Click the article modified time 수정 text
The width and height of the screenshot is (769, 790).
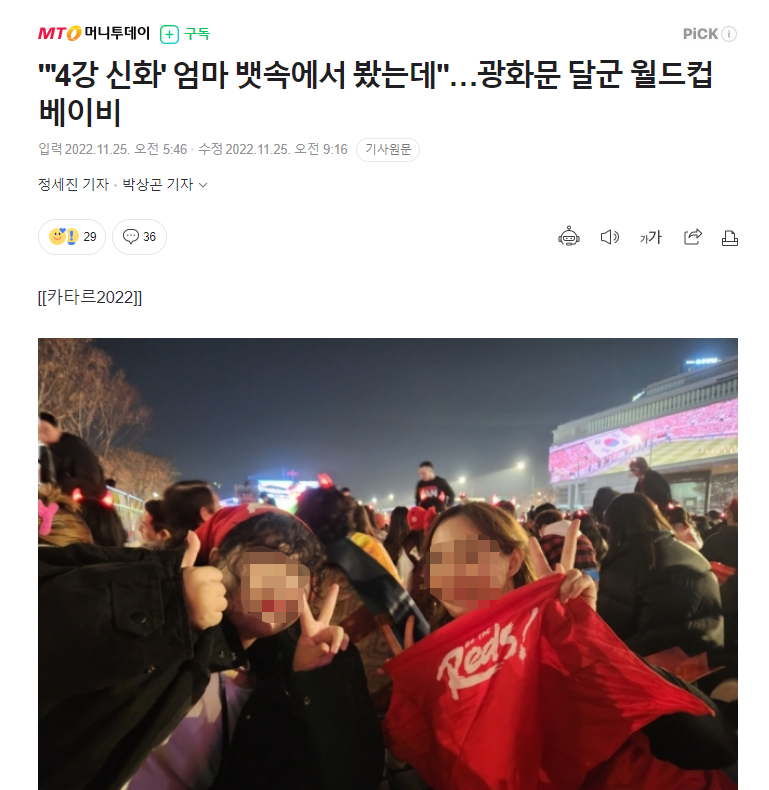pos(273,149)
